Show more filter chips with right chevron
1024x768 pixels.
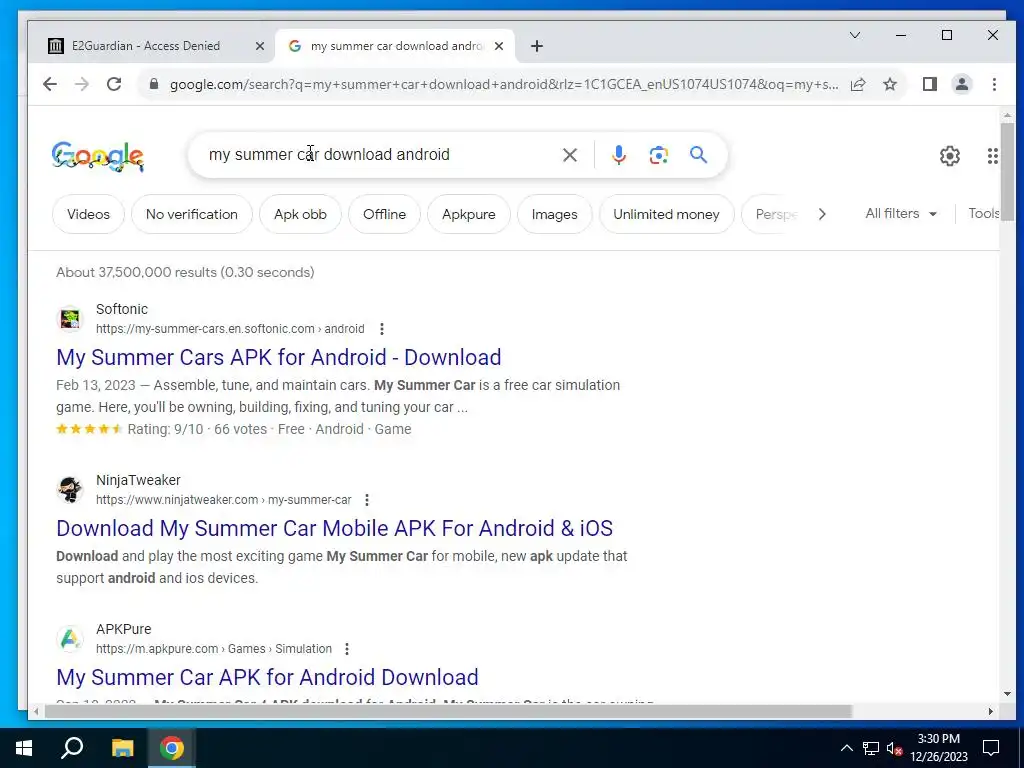point(822,214)
